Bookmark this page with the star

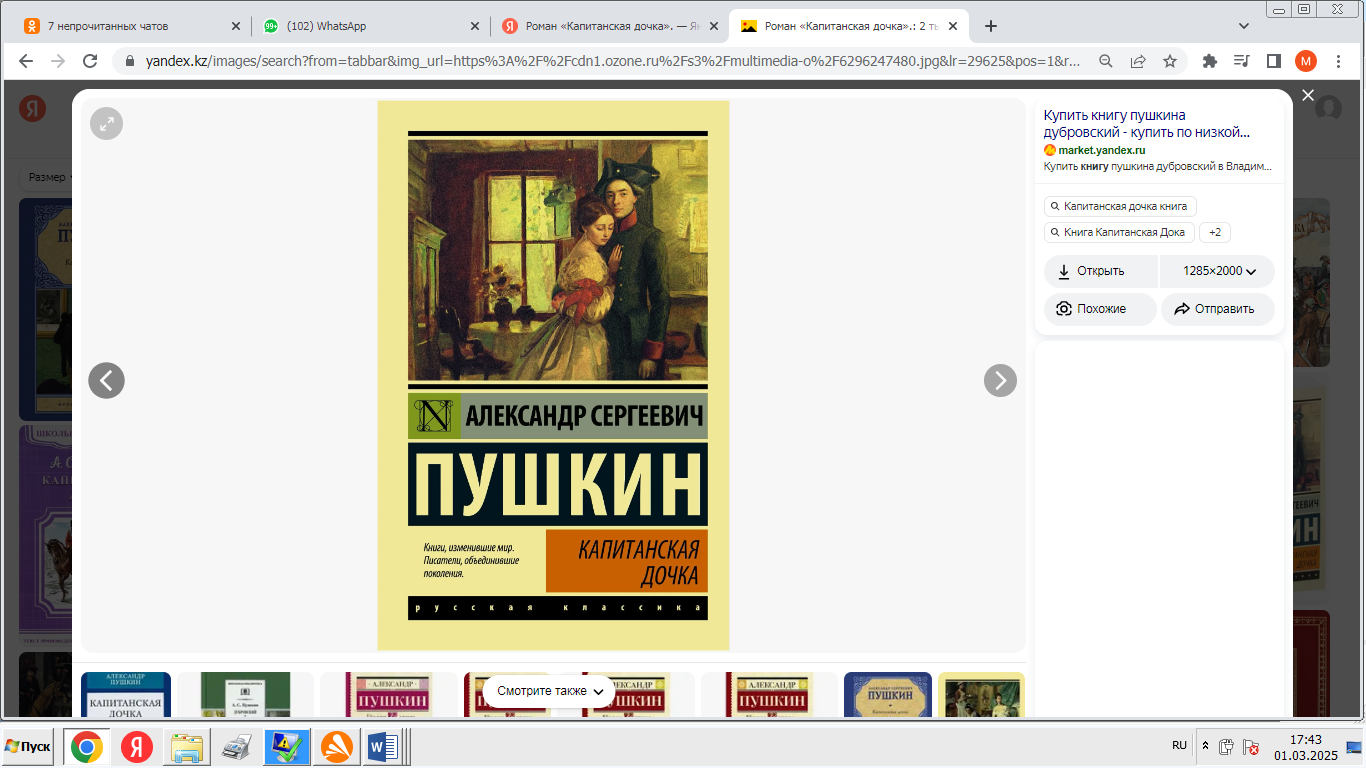[1170, 61]
